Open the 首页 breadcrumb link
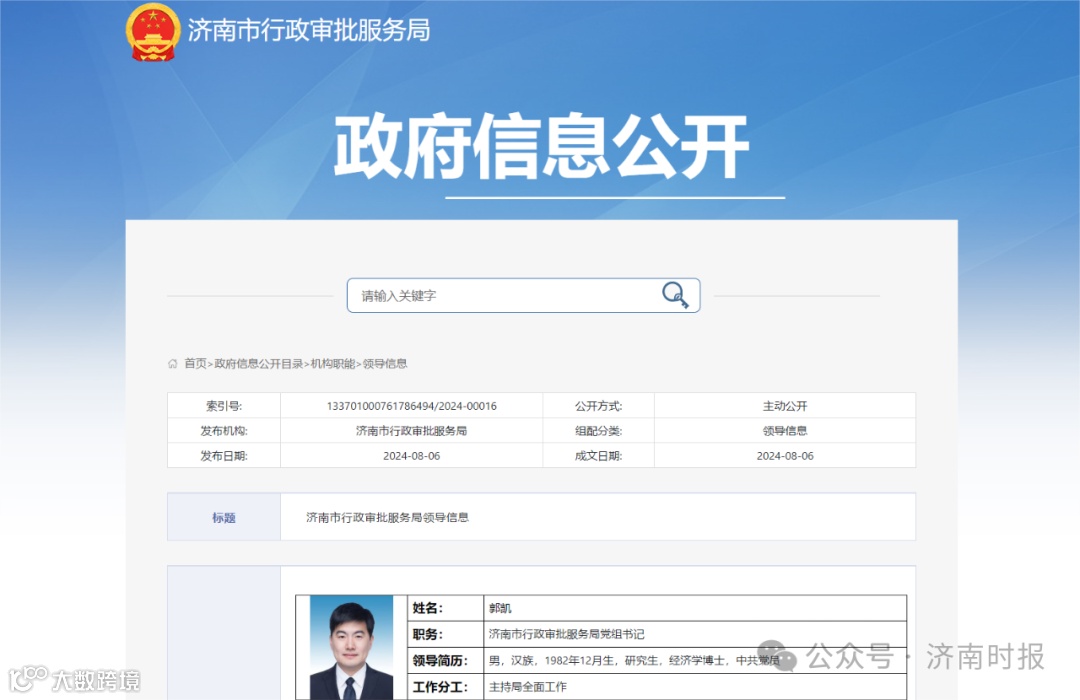This screenshot has height=700, width=1080. click(x=195, y=364)
